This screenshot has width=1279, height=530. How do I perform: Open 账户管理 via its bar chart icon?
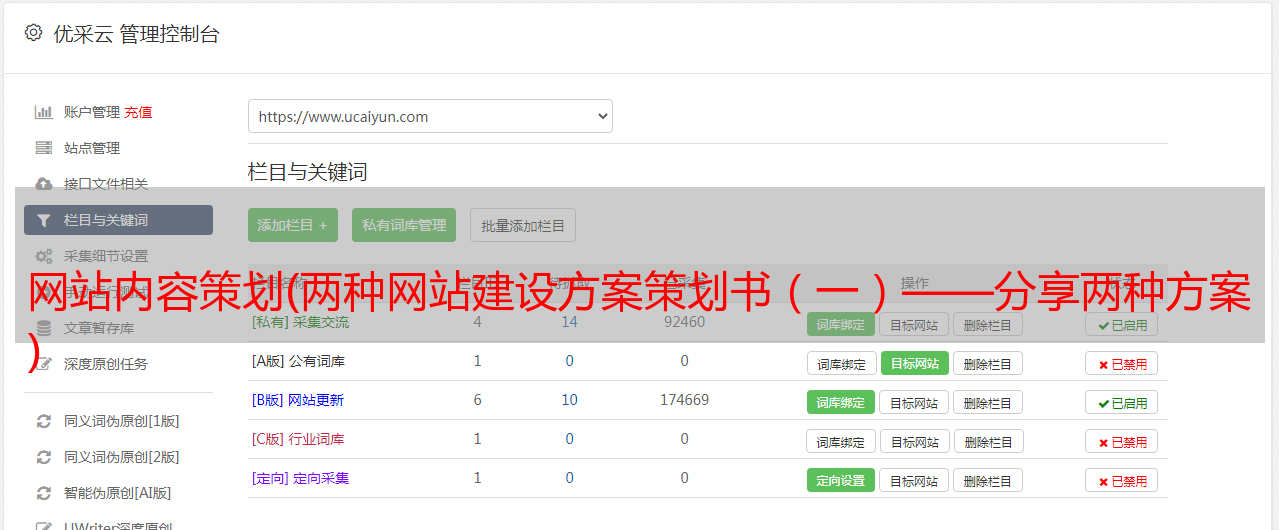43,112
